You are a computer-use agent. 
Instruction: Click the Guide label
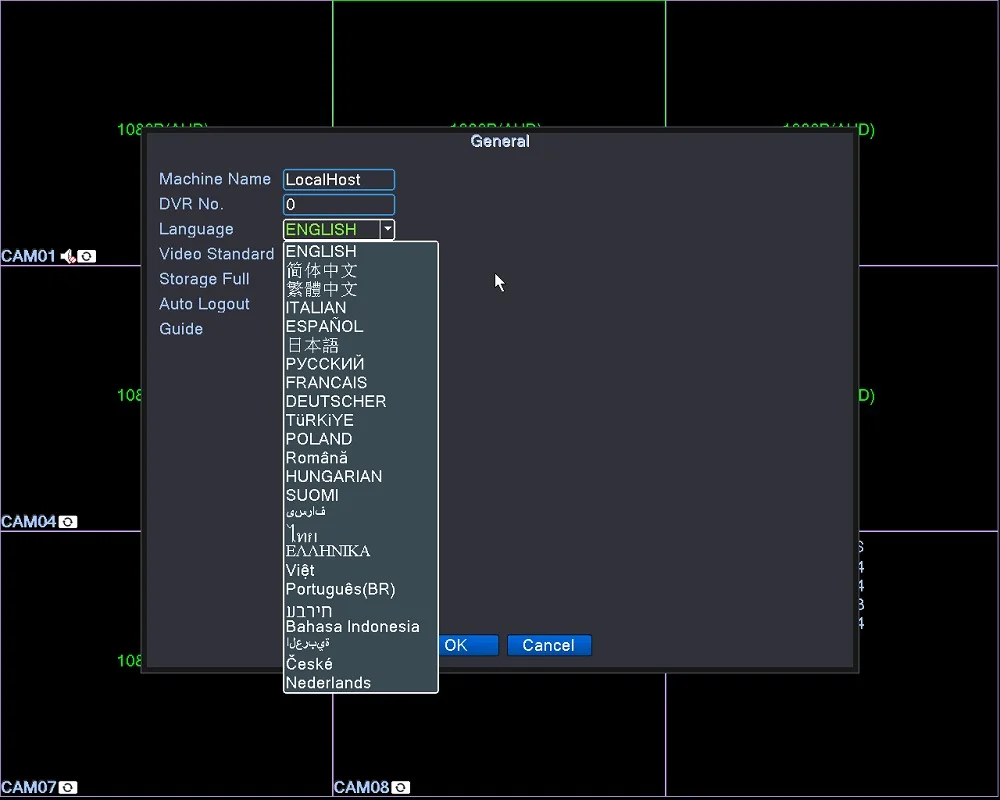[181, 329]
